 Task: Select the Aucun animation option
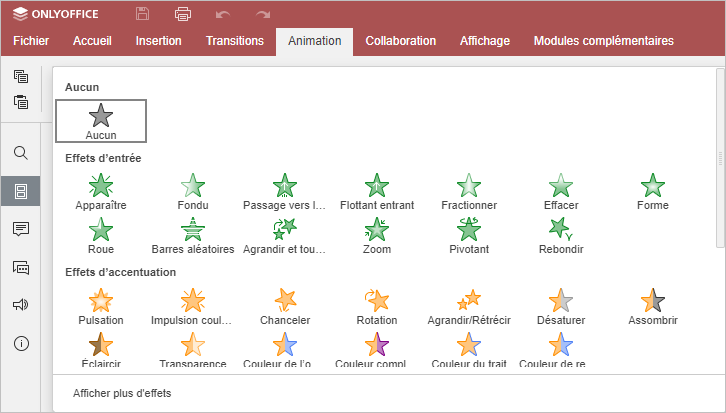point(101,121)
